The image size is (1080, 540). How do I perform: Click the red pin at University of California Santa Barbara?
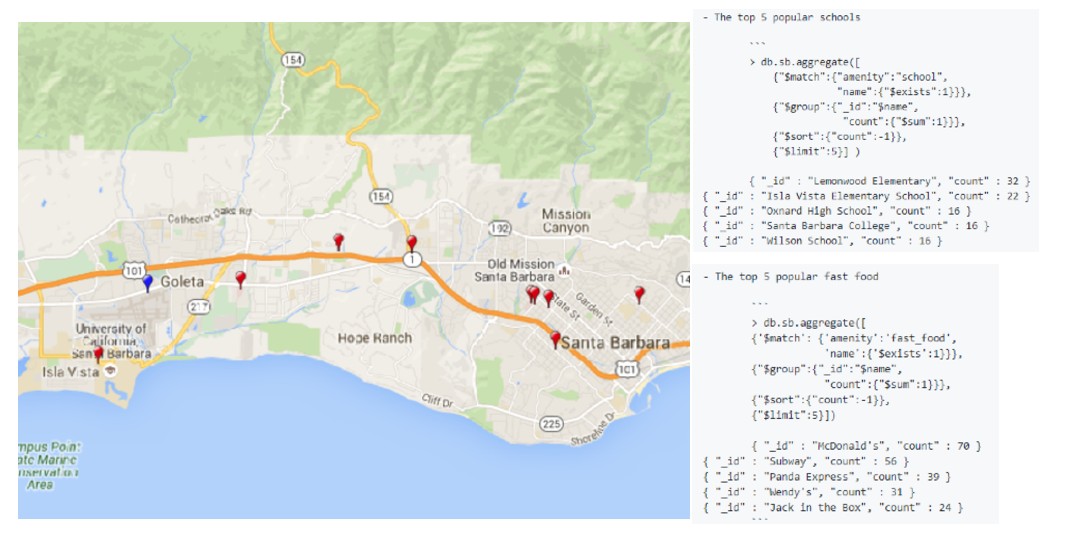click(x=98, y=353)
